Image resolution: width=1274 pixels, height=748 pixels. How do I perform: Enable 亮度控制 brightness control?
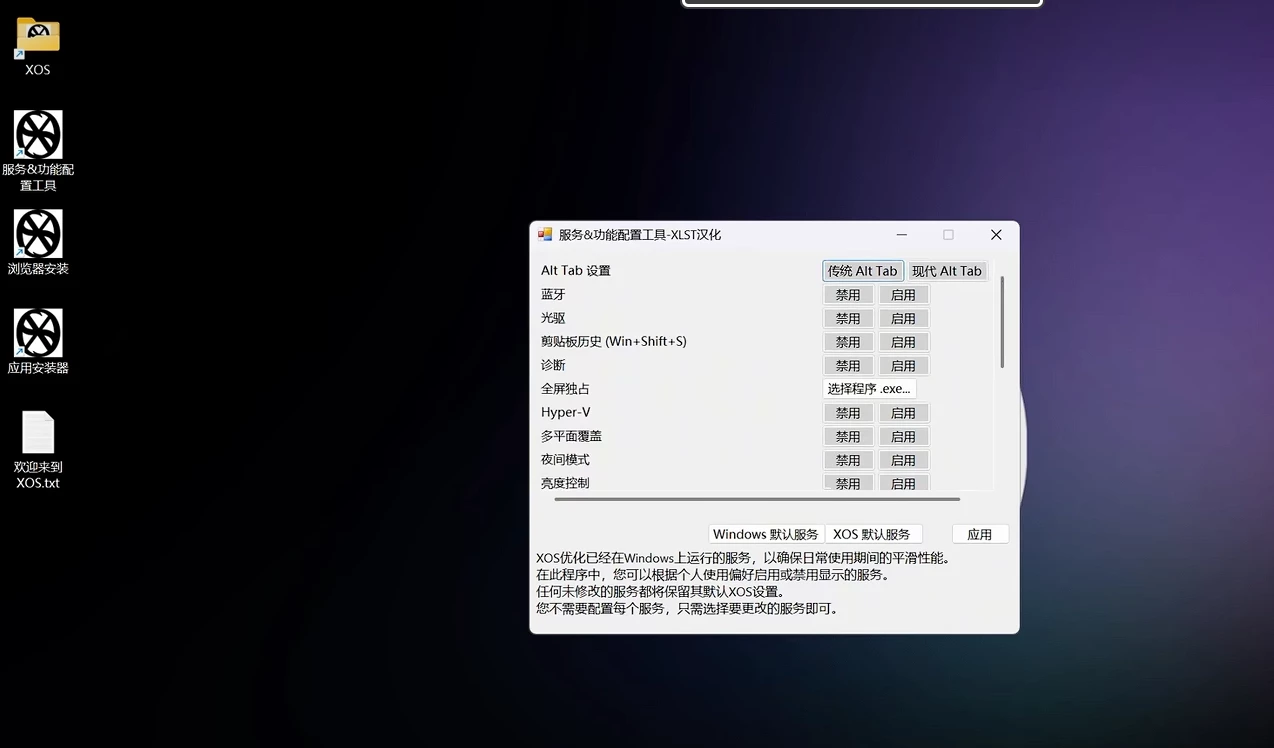click(903, 483)
